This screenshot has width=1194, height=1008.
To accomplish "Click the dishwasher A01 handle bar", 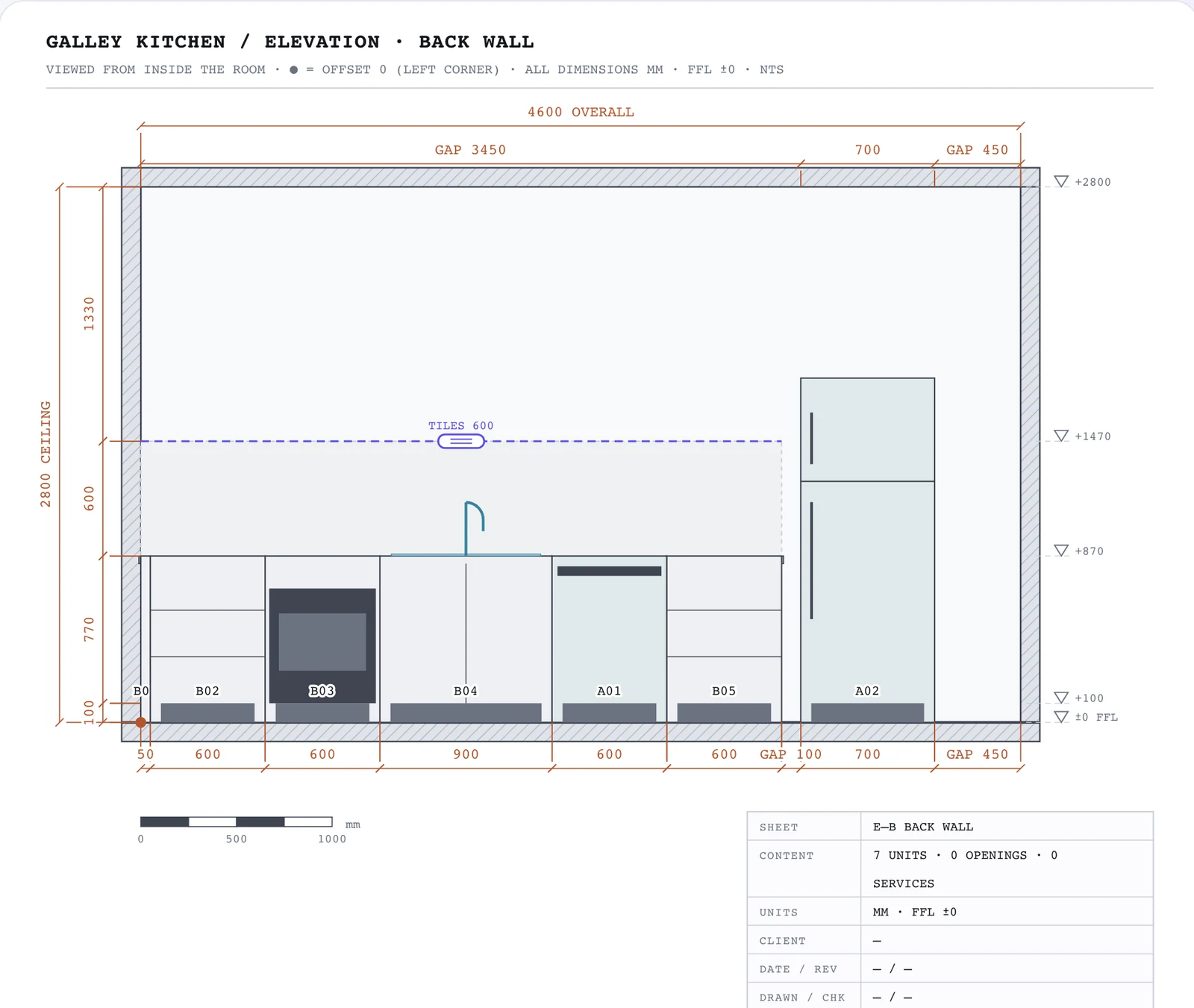I will click(609, 571).
